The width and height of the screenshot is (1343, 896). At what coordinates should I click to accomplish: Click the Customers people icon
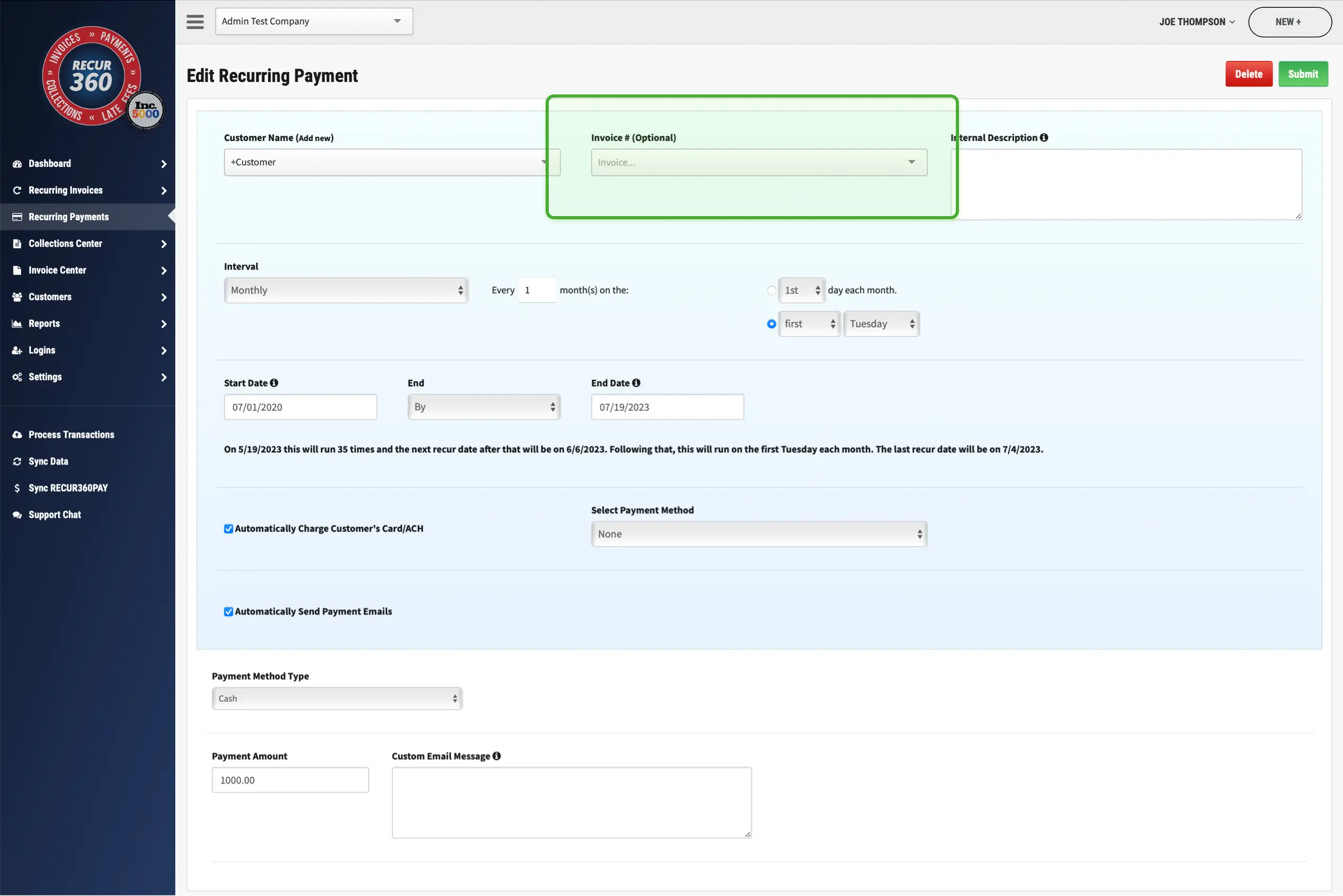(x=17, y=297)
